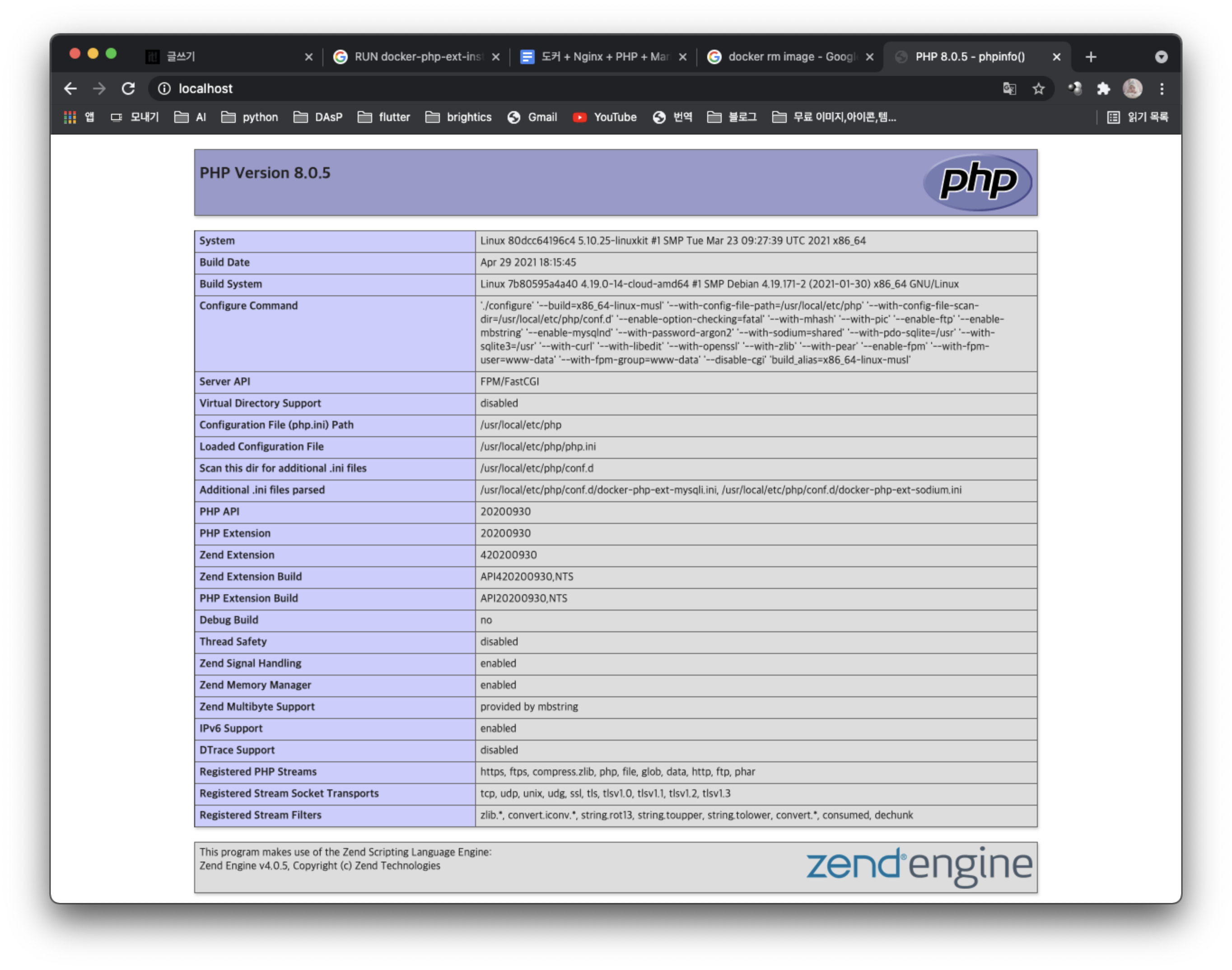This screenshot has height=970, width=1232.
Task: Click the browser back arrow
Action: tap(70, 89)
